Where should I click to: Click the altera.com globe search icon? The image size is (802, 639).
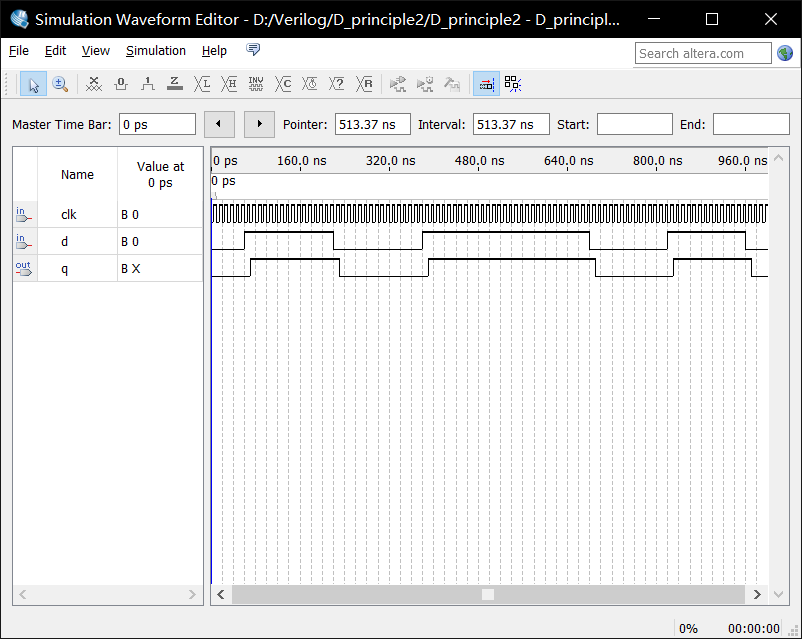[x=785, y=53]
